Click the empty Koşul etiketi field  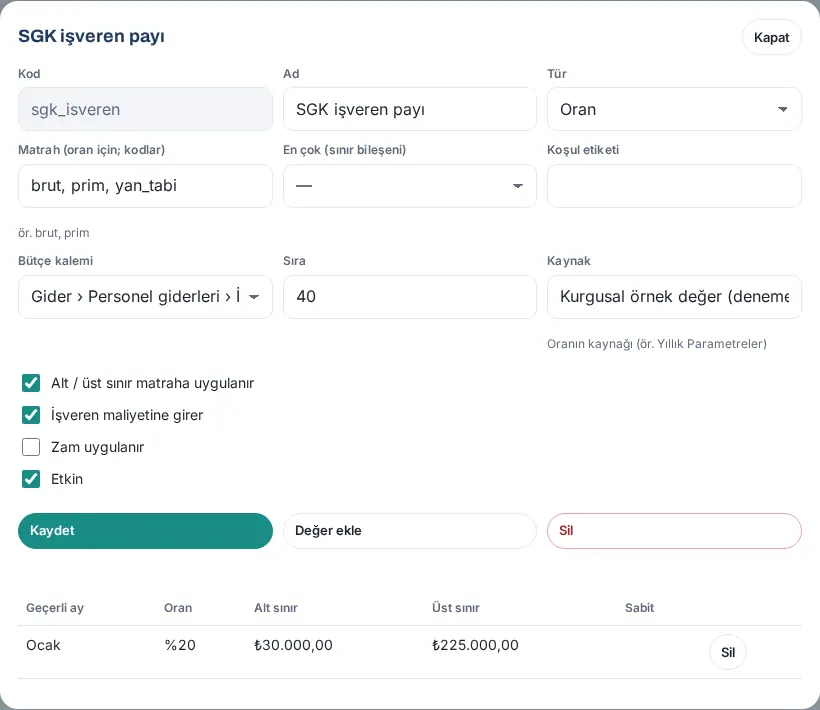tap(674, 186)
